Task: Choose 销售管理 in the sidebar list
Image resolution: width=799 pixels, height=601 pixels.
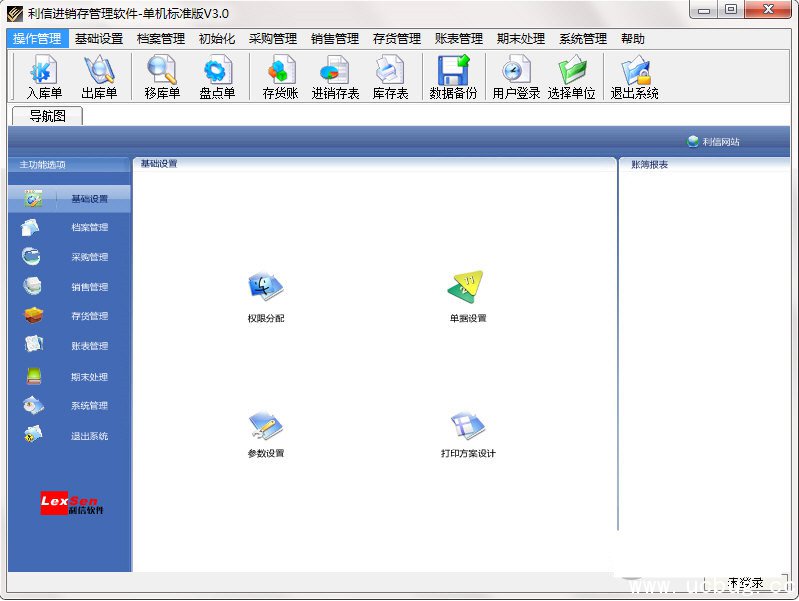Action: point(89,287)
